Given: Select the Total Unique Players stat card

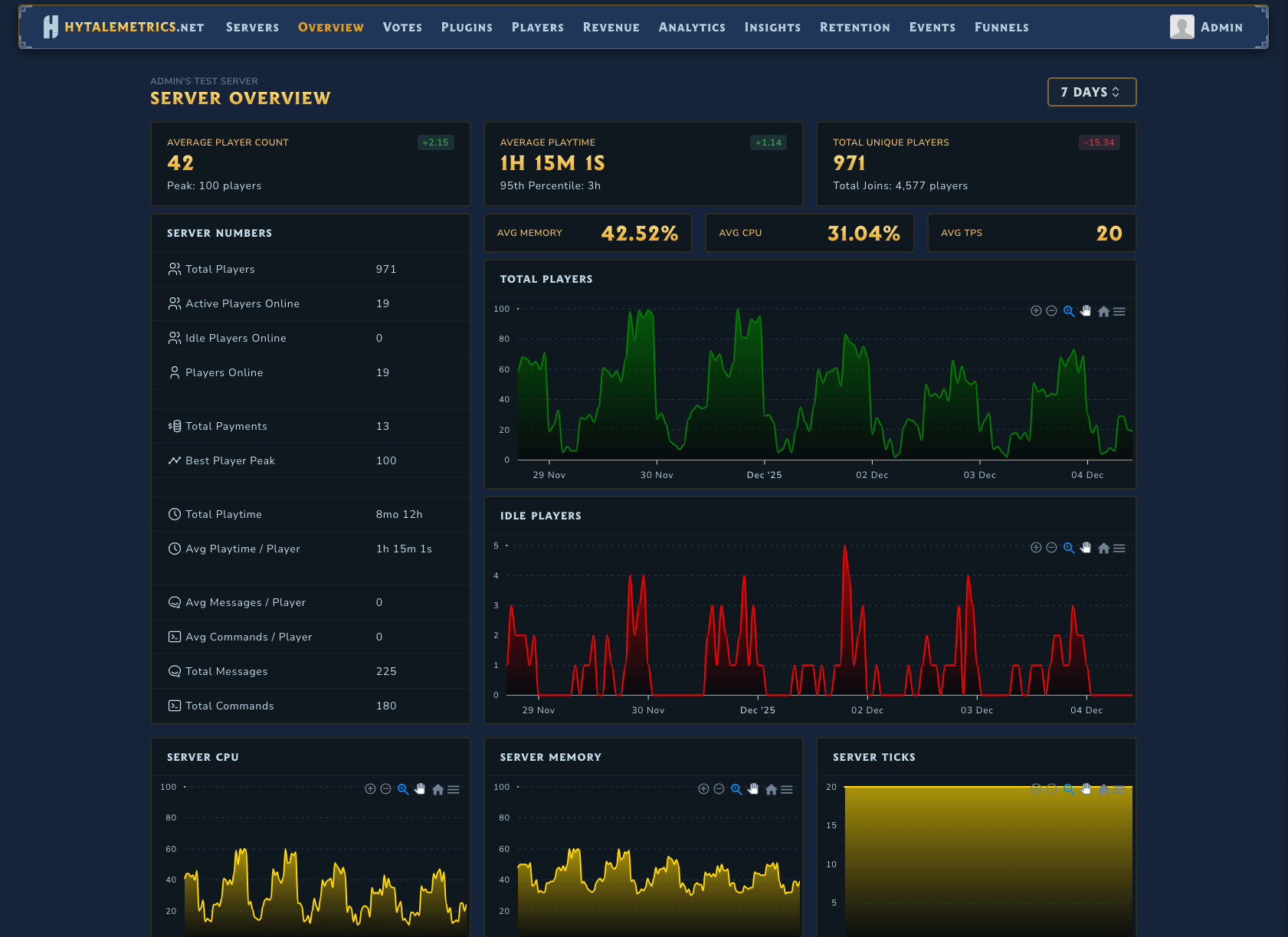Looking at the screenshot, I should click(975, 164).
